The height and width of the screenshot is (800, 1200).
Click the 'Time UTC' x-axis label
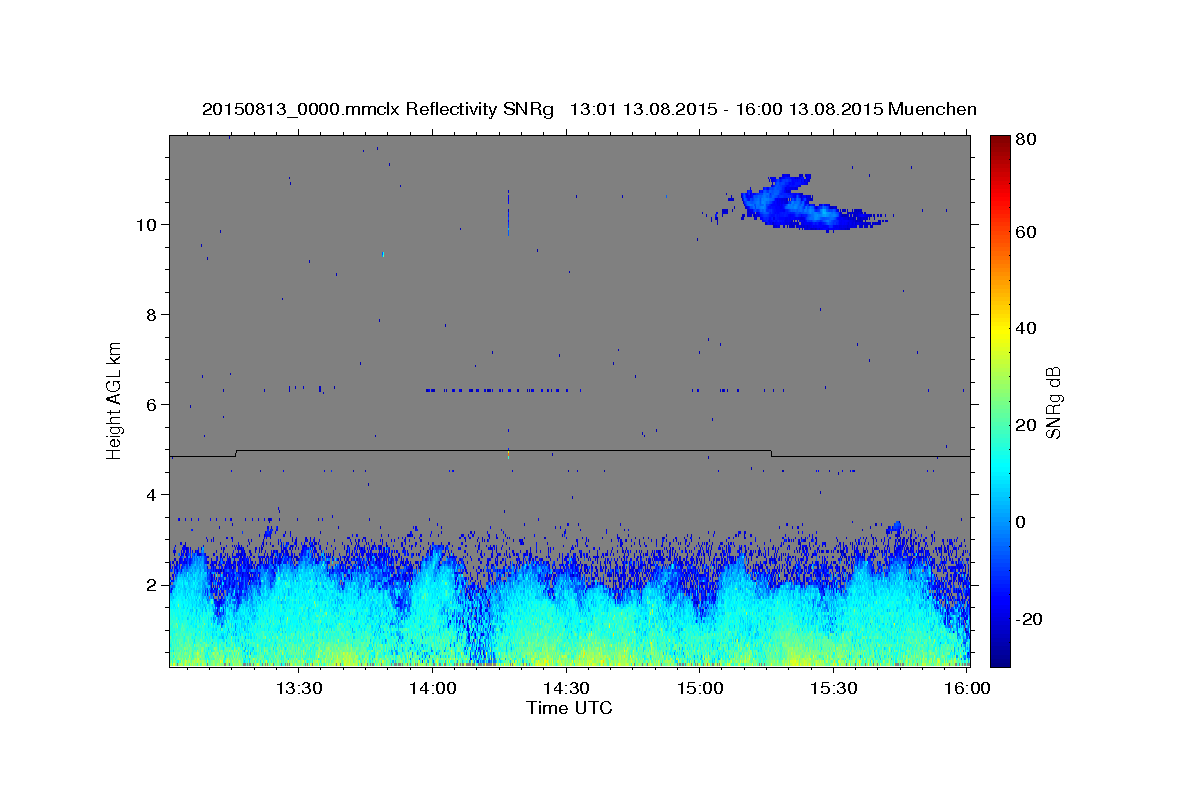click(x=569, y=708)
